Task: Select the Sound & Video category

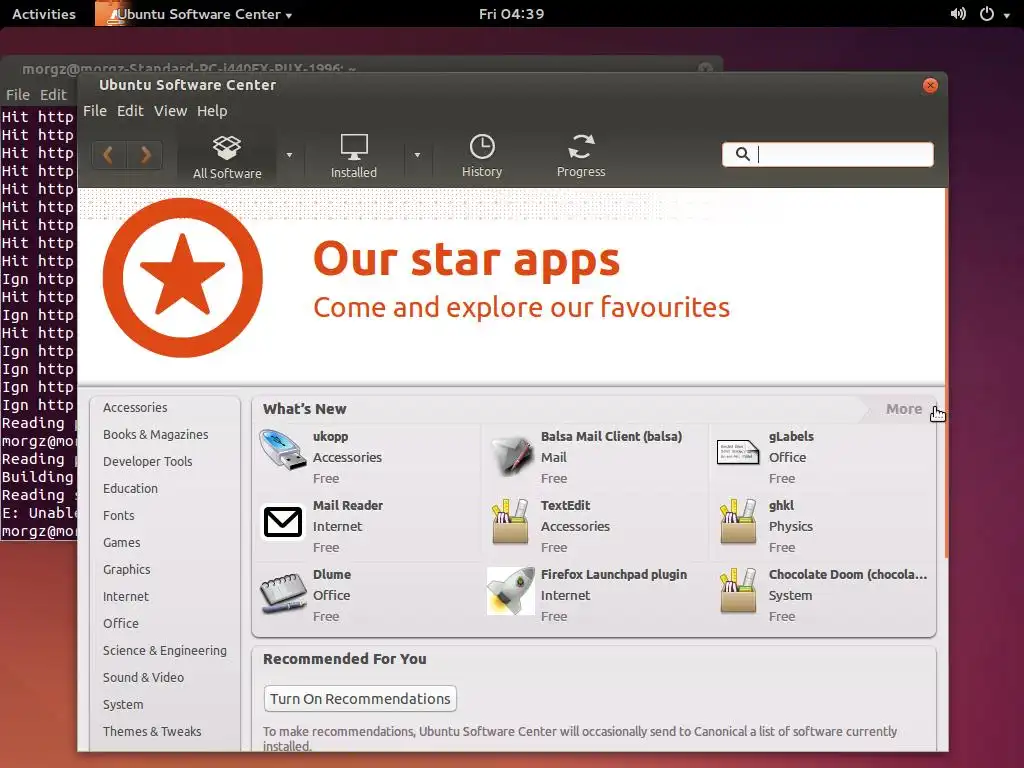Action: point(143,677)
